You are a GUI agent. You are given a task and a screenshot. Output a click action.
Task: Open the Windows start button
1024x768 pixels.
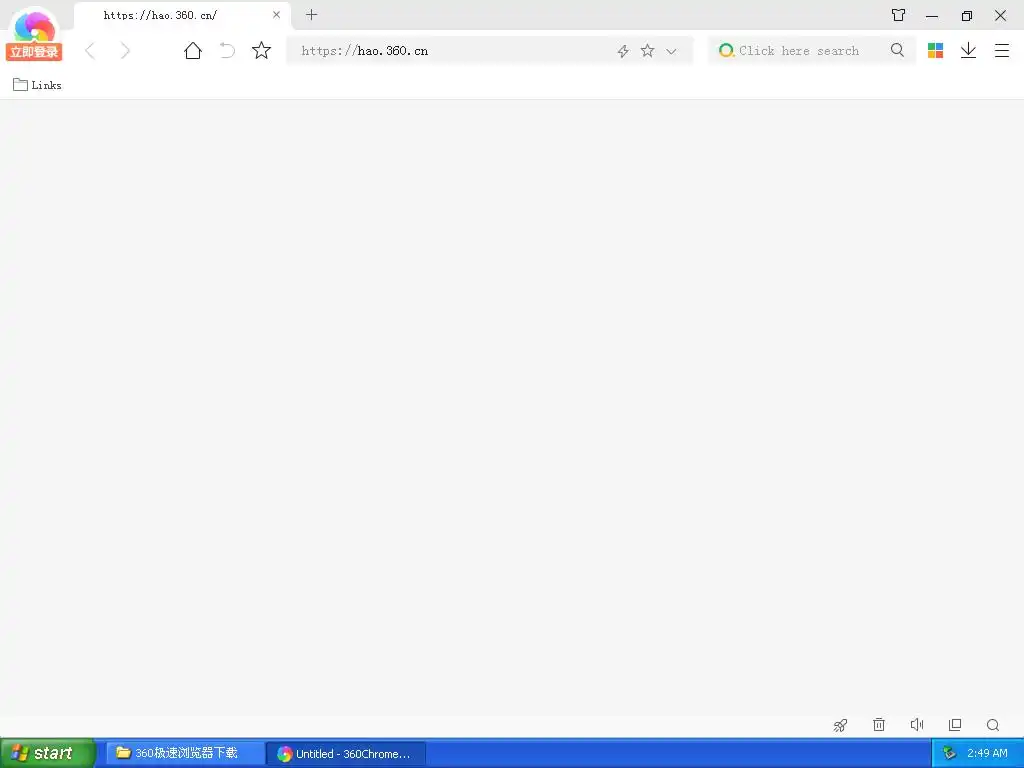(x=47, y=753)
